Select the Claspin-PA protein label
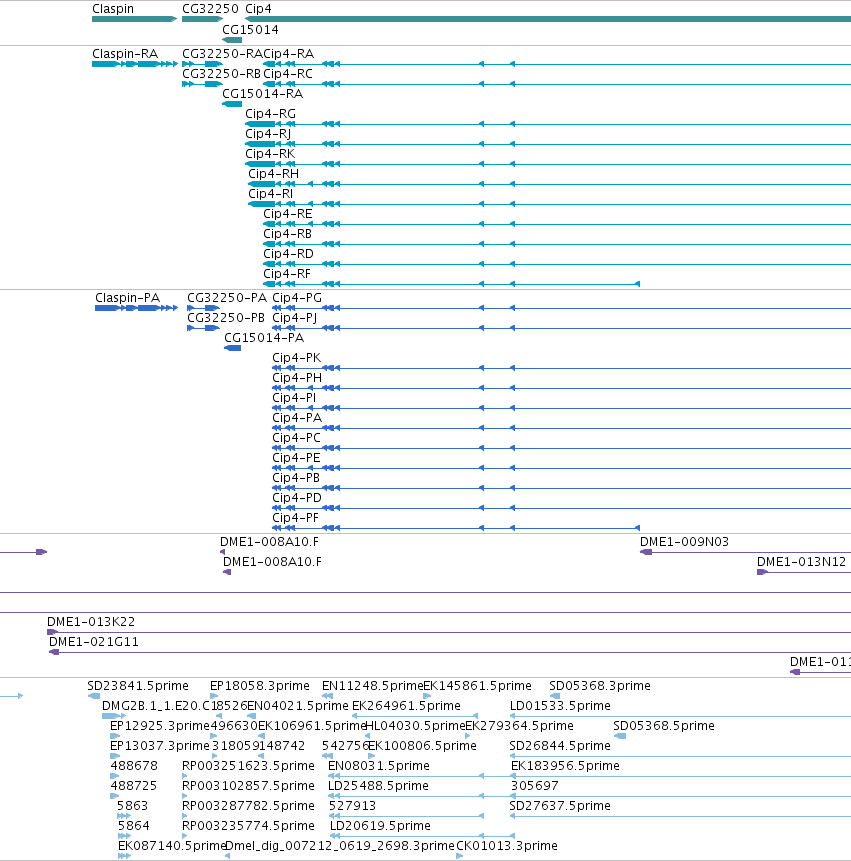This screenshot has width=851, height=861. [x=127, y=298]
